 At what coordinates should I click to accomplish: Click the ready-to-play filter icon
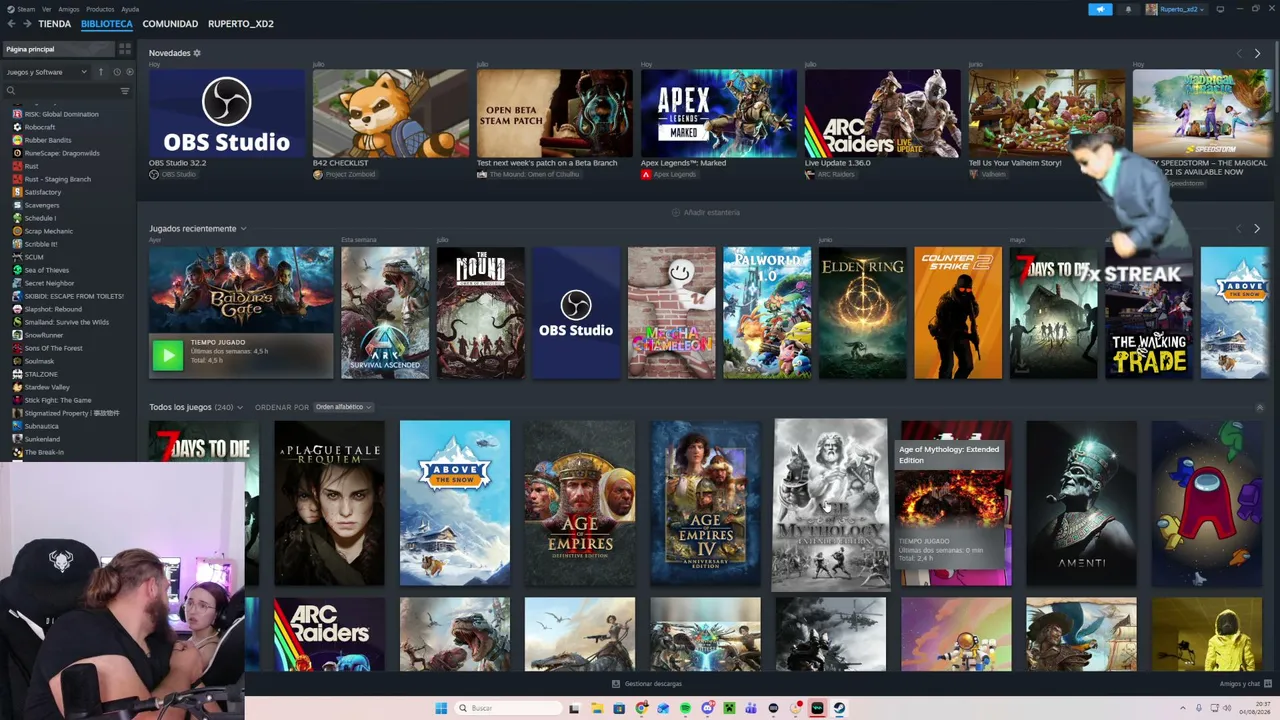(129, 72)
